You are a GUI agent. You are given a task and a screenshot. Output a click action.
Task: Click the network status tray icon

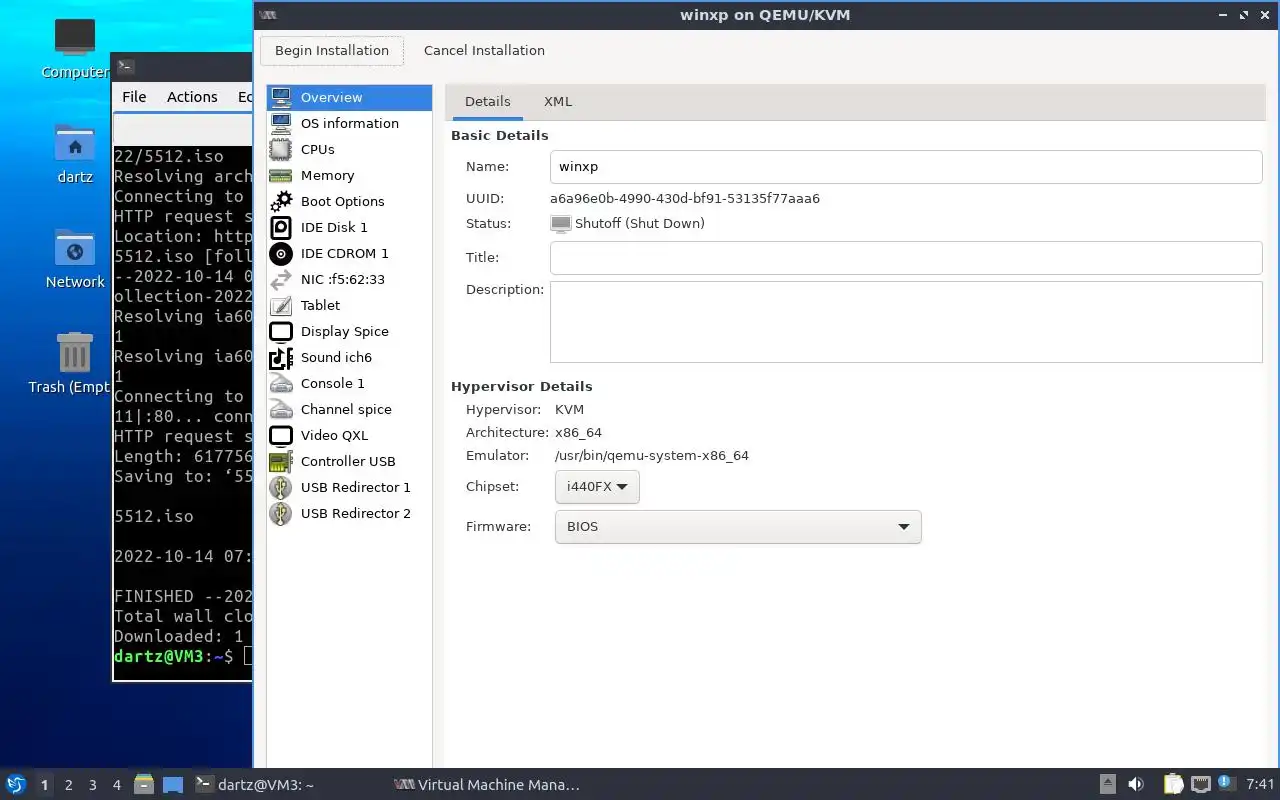tap(1201, 785)
